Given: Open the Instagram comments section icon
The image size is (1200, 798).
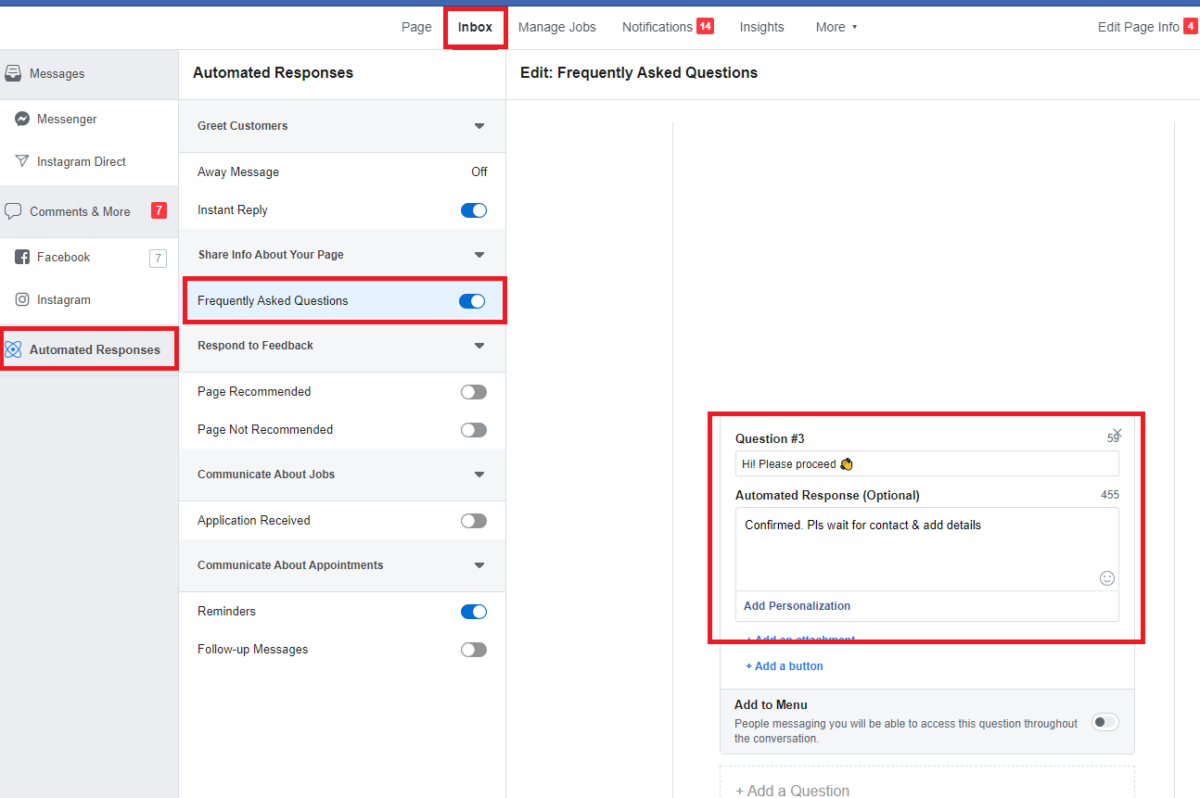Looking at the screenshot, I should 21,299.
